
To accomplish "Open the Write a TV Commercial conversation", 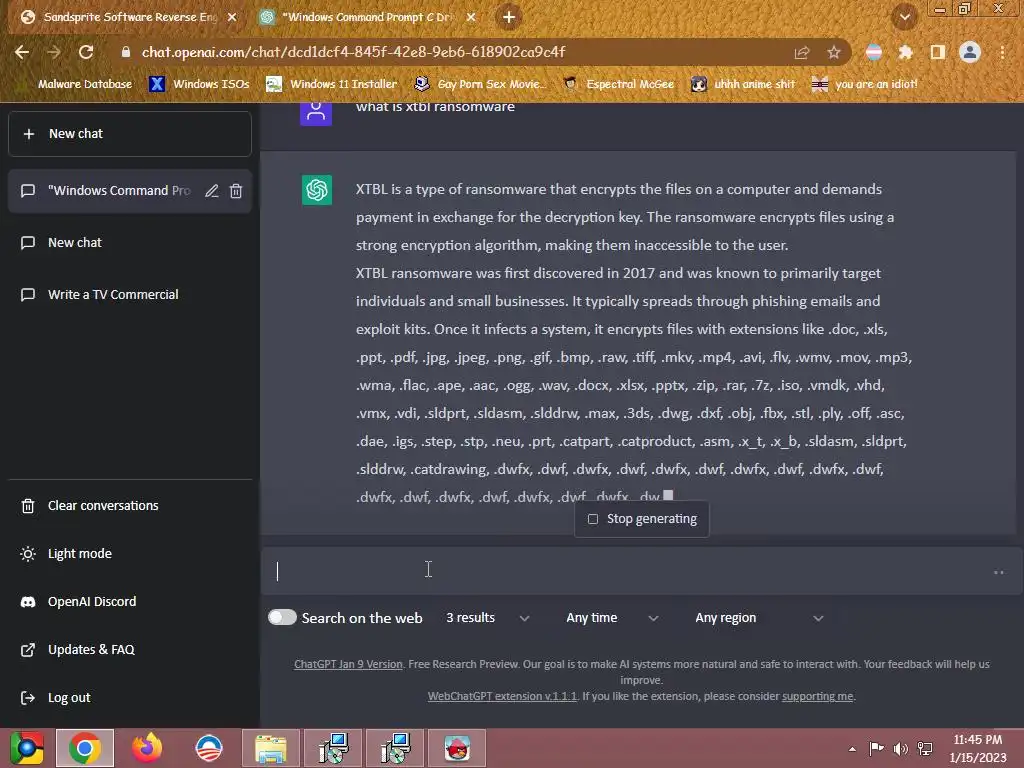I will [x=130, y=295].
